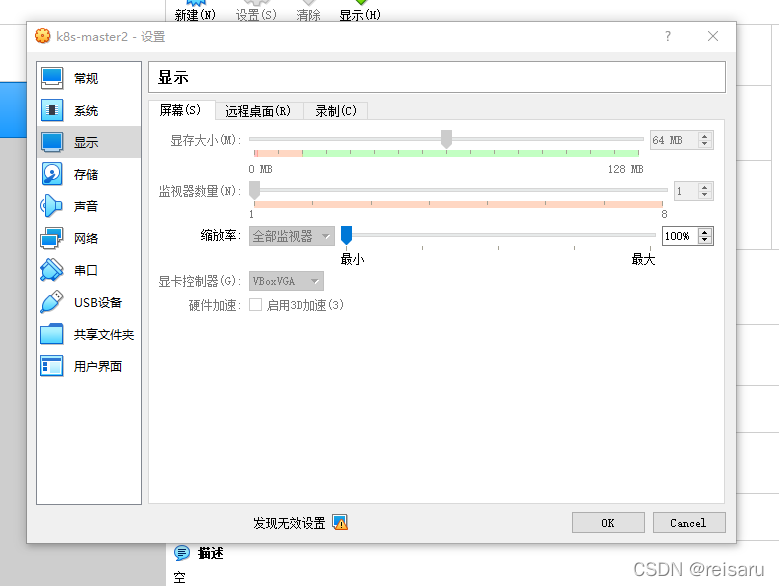Click the 发现无效设置 warning text
779x586 pixels.
289,523
